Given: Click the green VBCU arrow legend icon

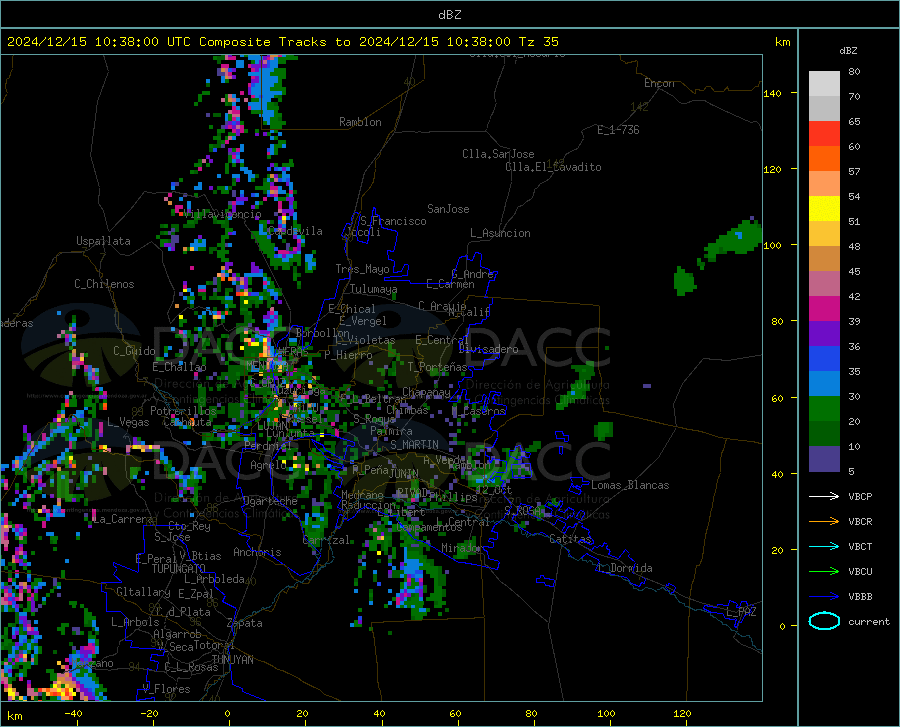Looking at the screenshot, I should 824,572.
